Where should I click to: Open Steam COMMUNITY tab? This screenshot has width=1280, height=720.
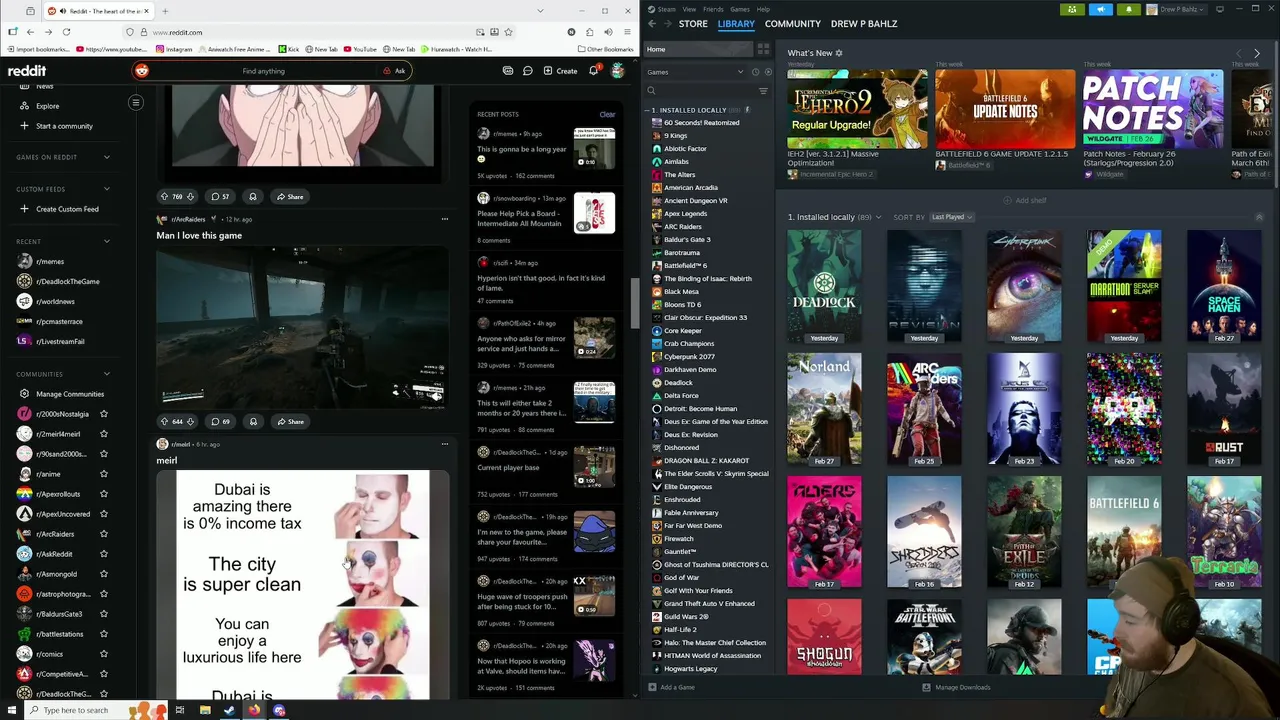tap(793, 24)
